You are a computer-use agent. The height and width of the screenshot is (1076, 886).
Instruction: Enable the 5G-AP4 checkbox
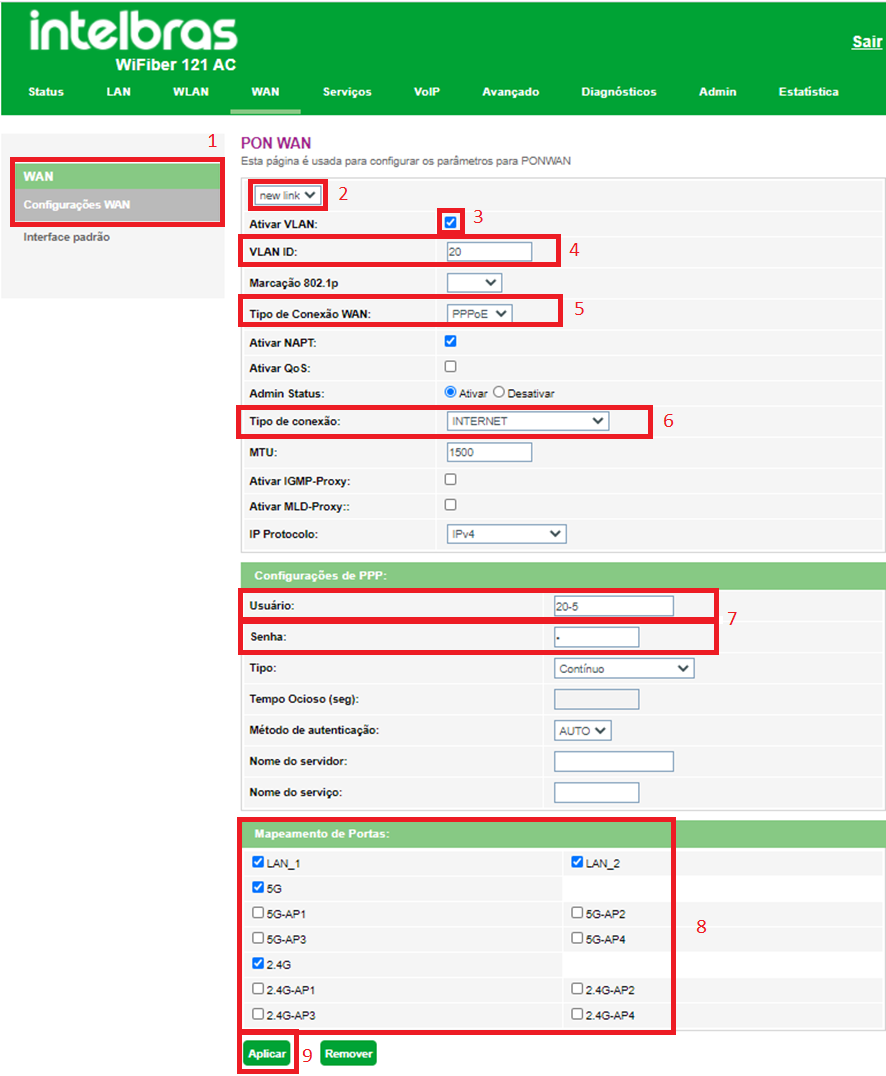click(577, 938)
